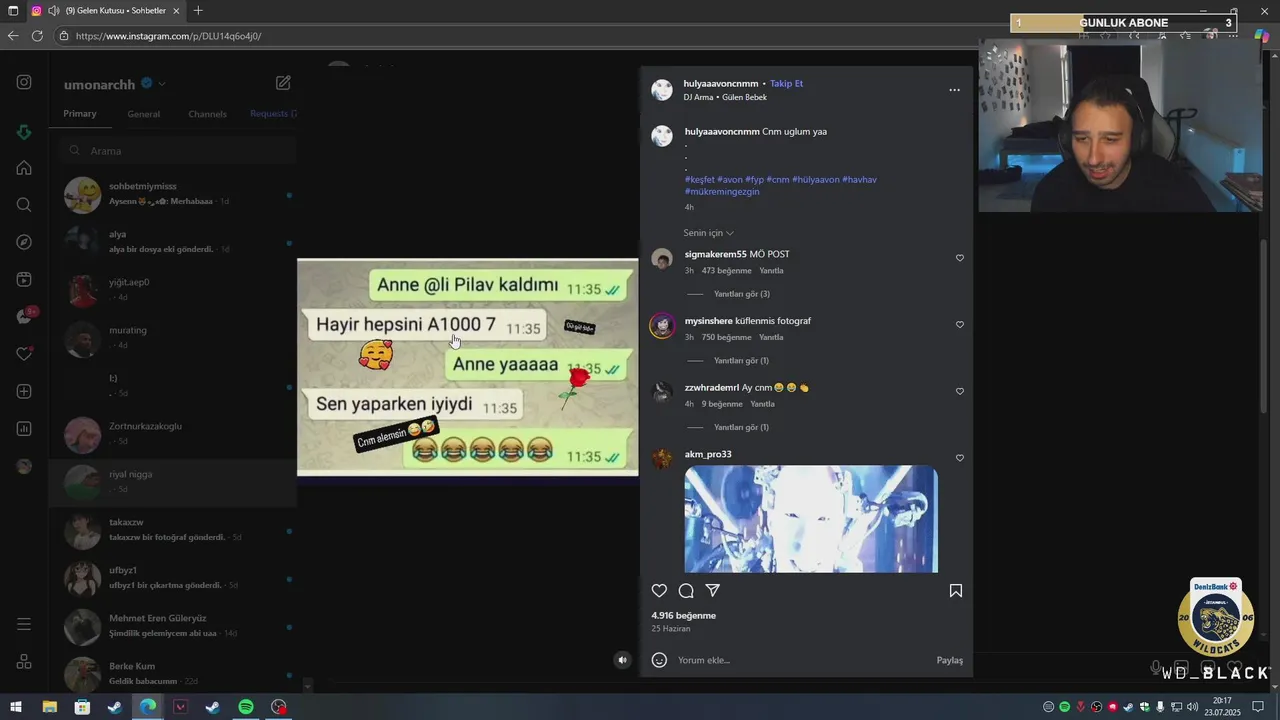Click the Create plus icon

24,391
